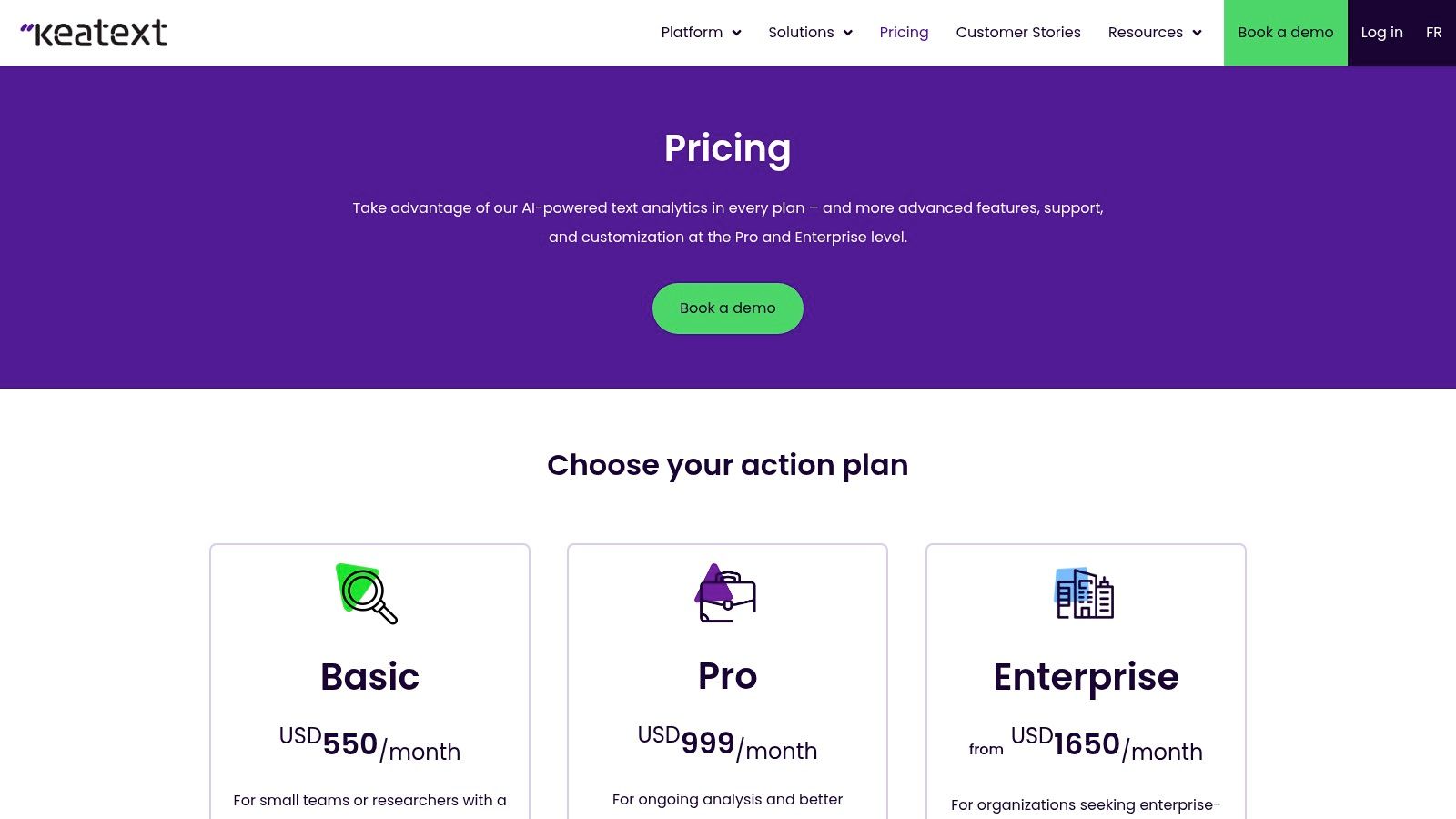Click the Pro USD 999/month price
This screenshot has height=819, width=1456.
coord(727,744)
